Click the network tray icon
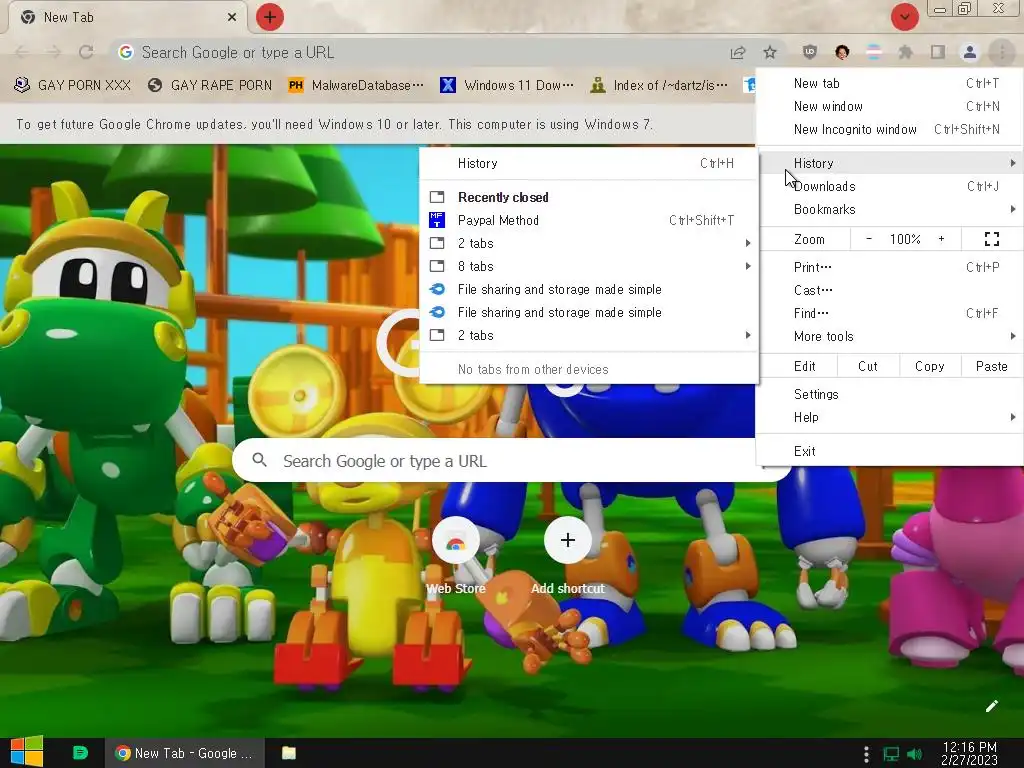 point(891,754)
